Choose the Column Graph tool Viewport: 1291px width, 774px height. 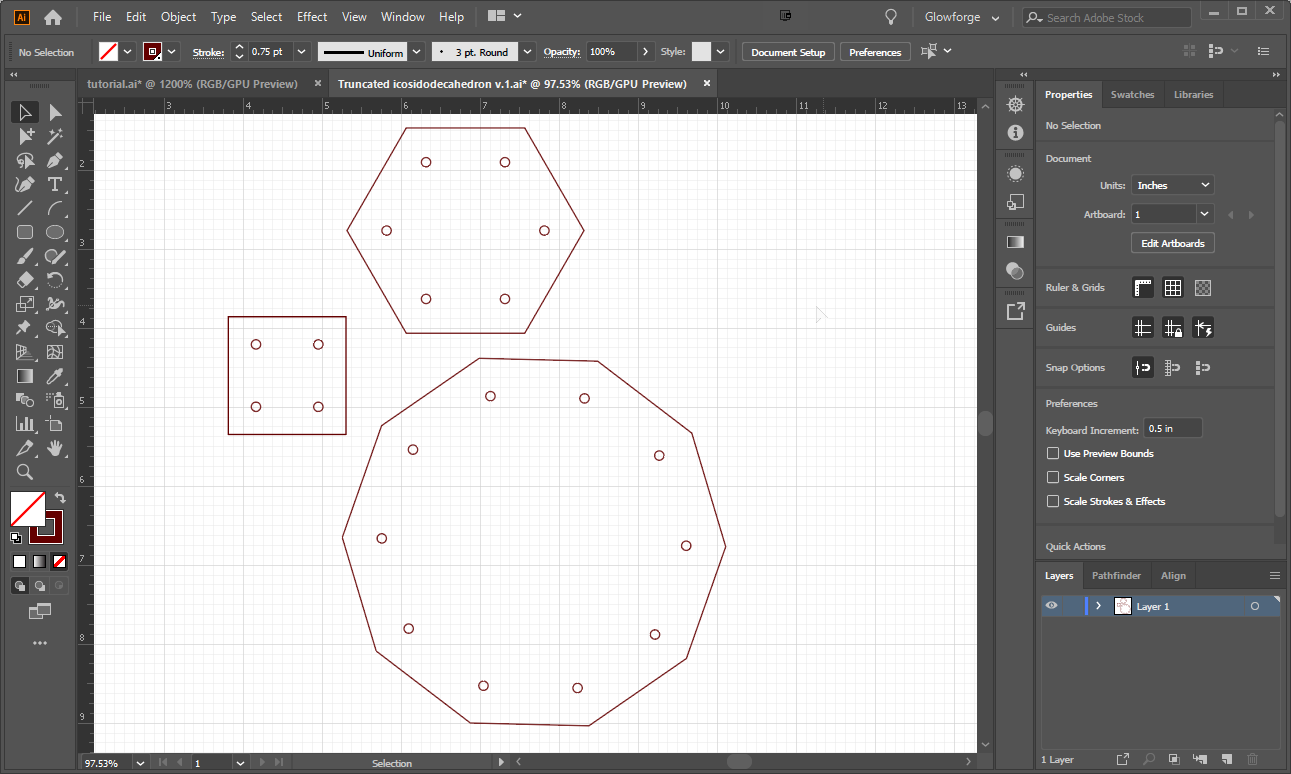[x=25, y=424]
